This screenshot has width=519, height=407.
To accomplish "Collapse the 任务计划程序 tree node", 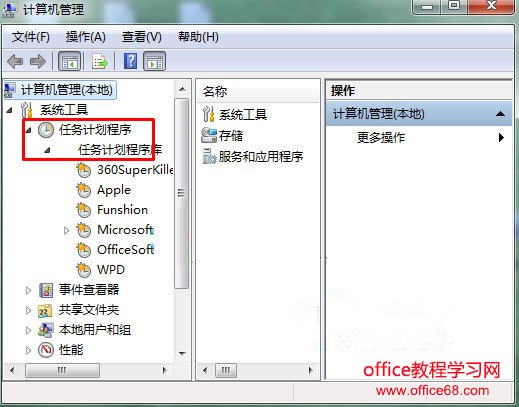I will 29,130.
